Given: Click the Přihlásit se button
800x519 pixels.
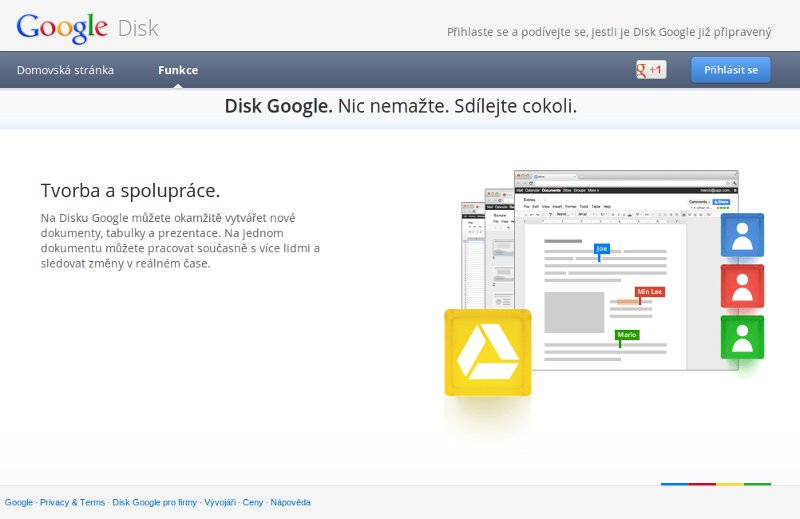Looking at the screenshot, I should [731, 70].
